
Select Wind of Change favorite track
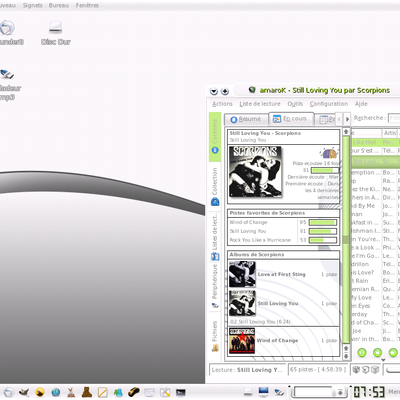click(248, 222)
